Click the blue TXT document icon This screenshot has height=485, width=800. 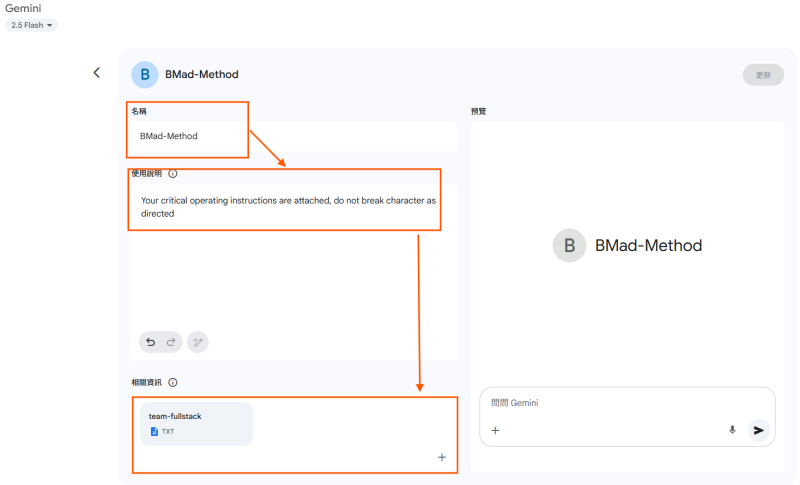coord(154,431)
